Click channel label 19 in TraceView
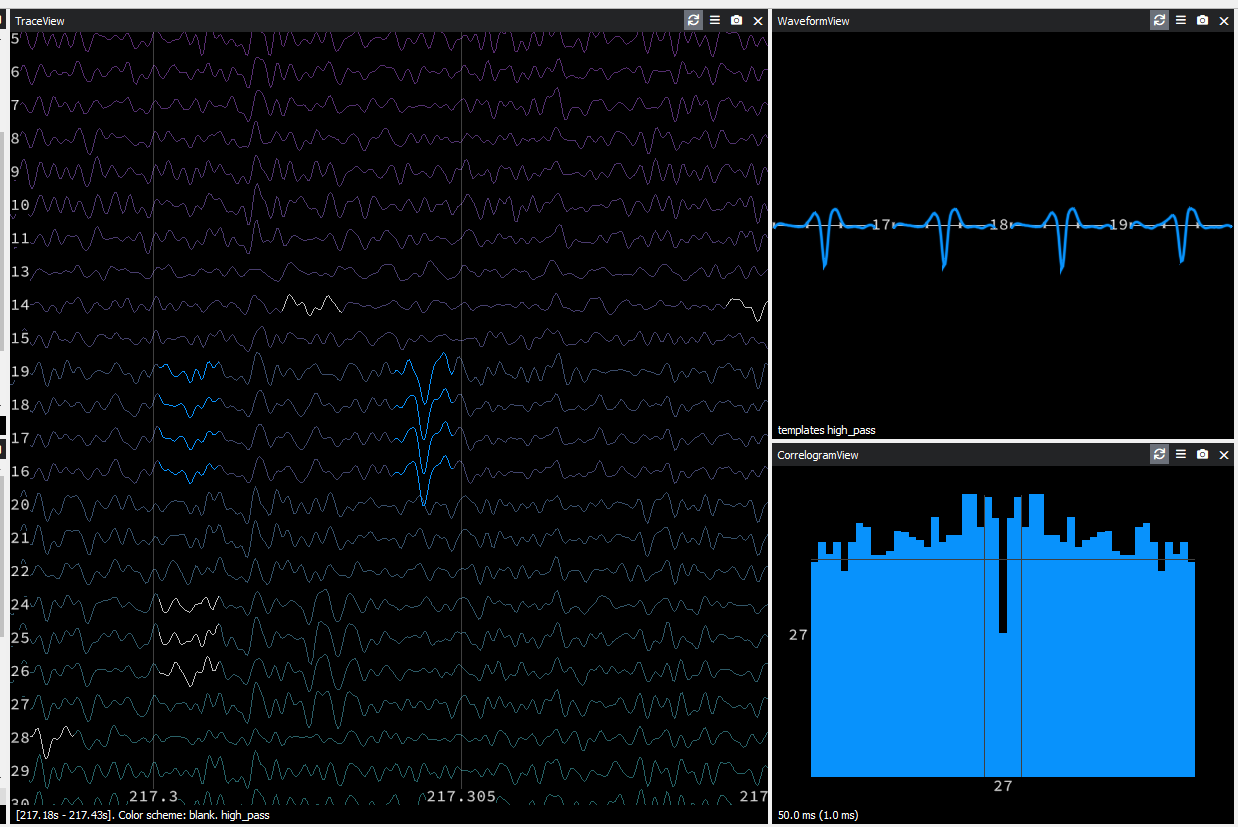 pos(20,371)
